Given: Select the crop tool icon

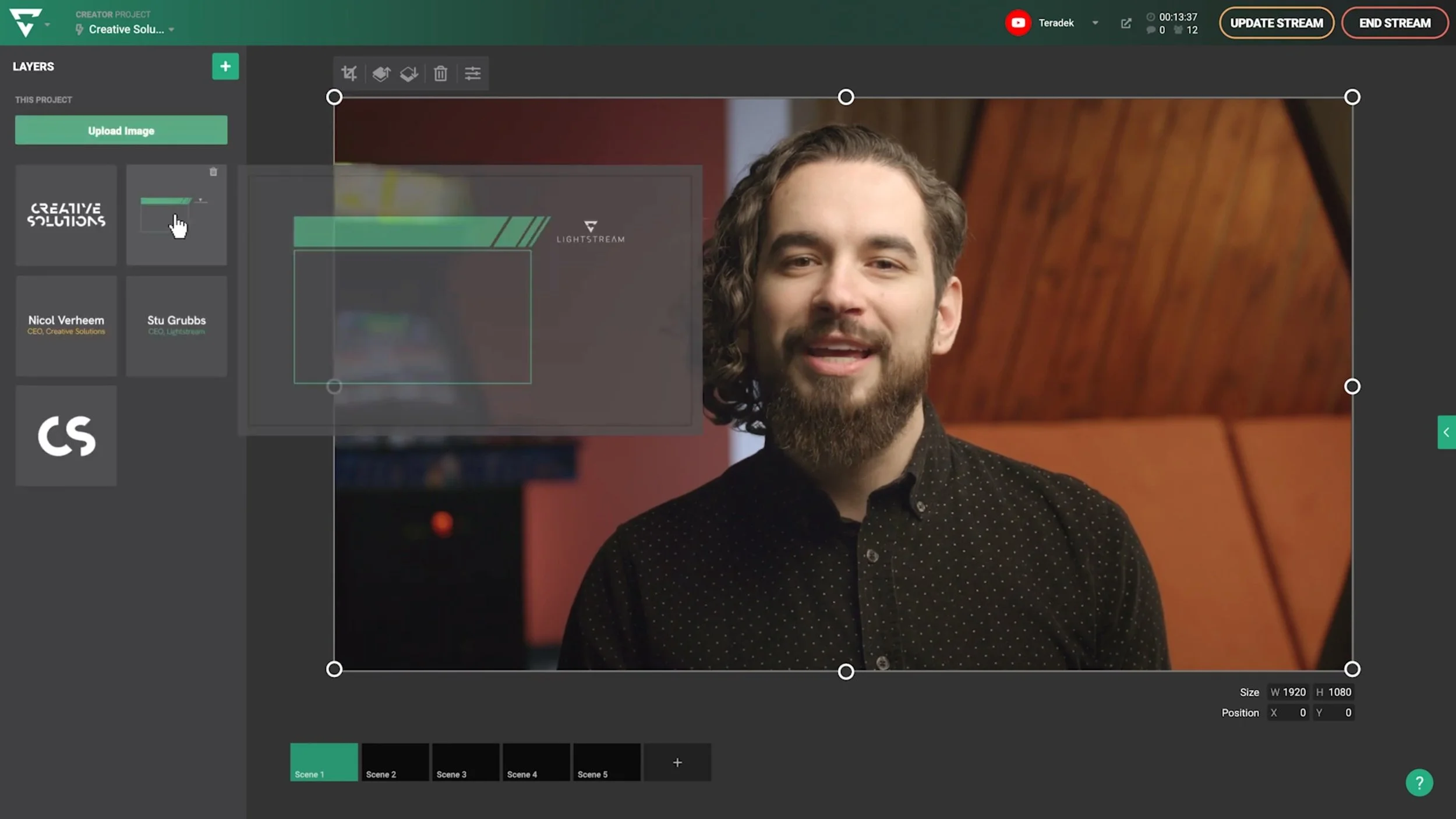Looking at the screenshot, I should pyautogui.click(x=349, y=73).
